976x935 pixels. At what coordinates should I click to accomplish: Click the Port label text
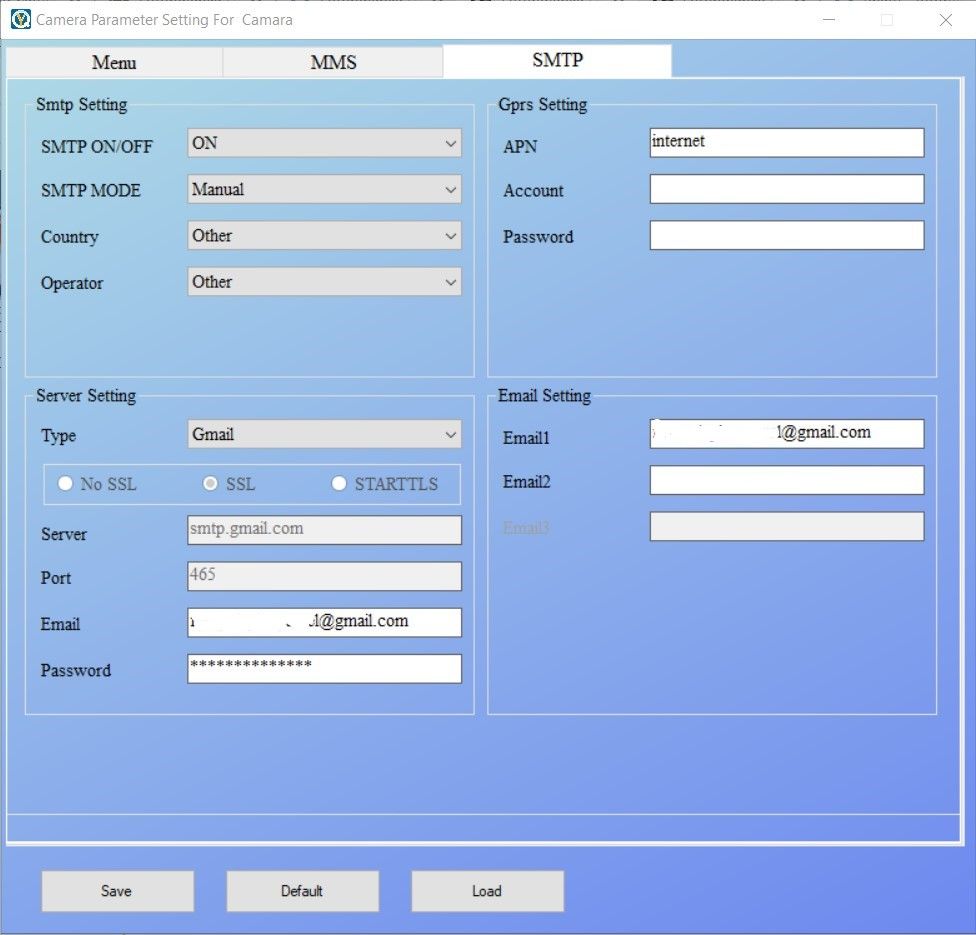tap(56, 578)
